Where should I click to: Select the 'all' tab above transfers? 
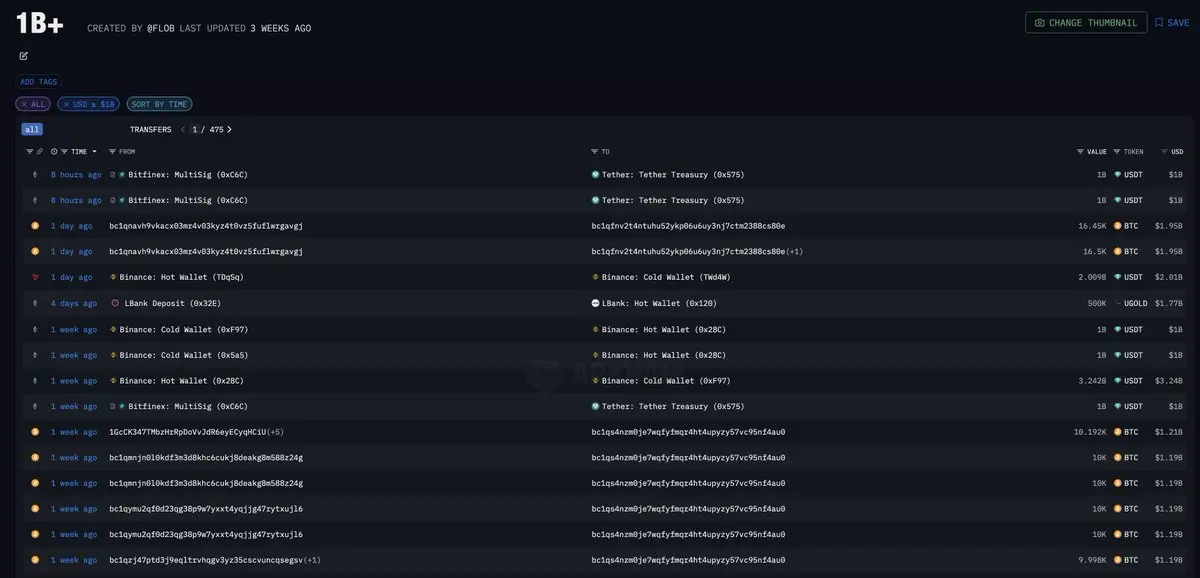point(32,129)
